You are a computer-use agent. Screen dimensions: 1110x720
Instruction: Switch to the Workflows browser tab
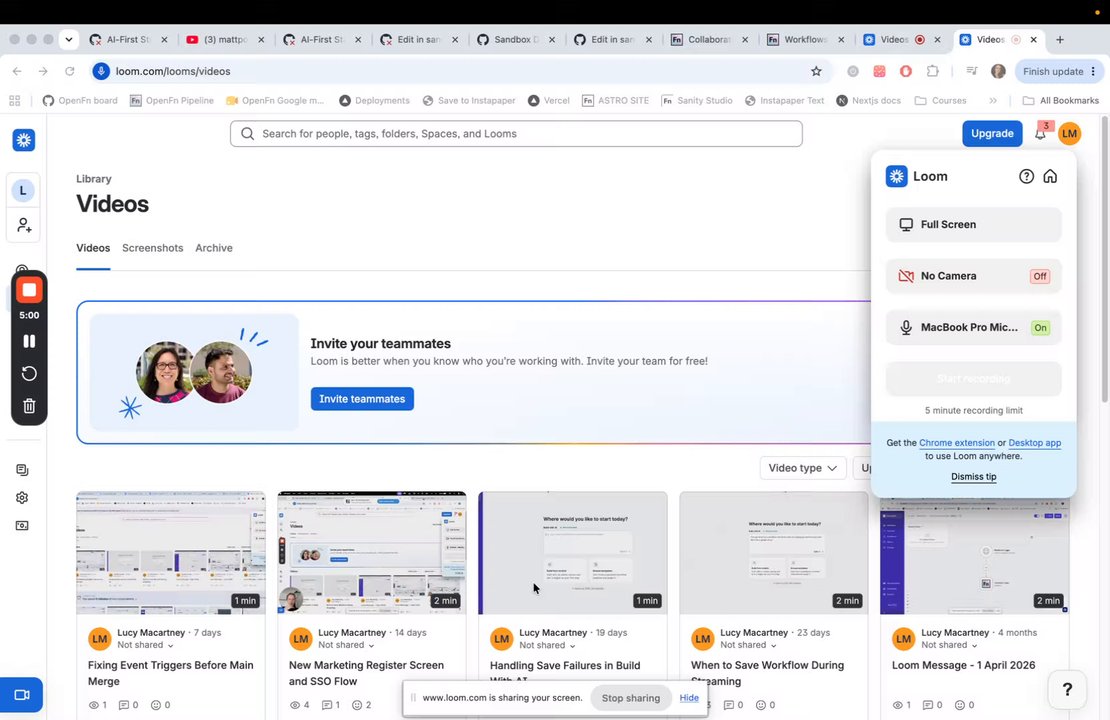(x=805, y=40)
